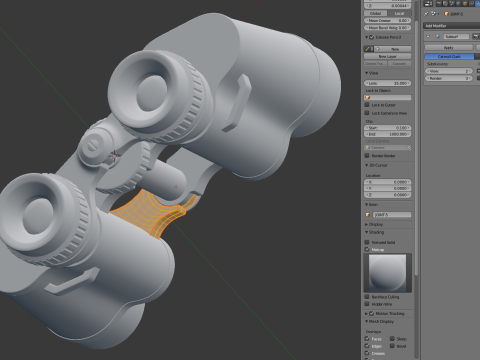Screen dimensions: 480x360
Task: Click the cube icon in Local Camera field
Action: (x=368, y=147)
